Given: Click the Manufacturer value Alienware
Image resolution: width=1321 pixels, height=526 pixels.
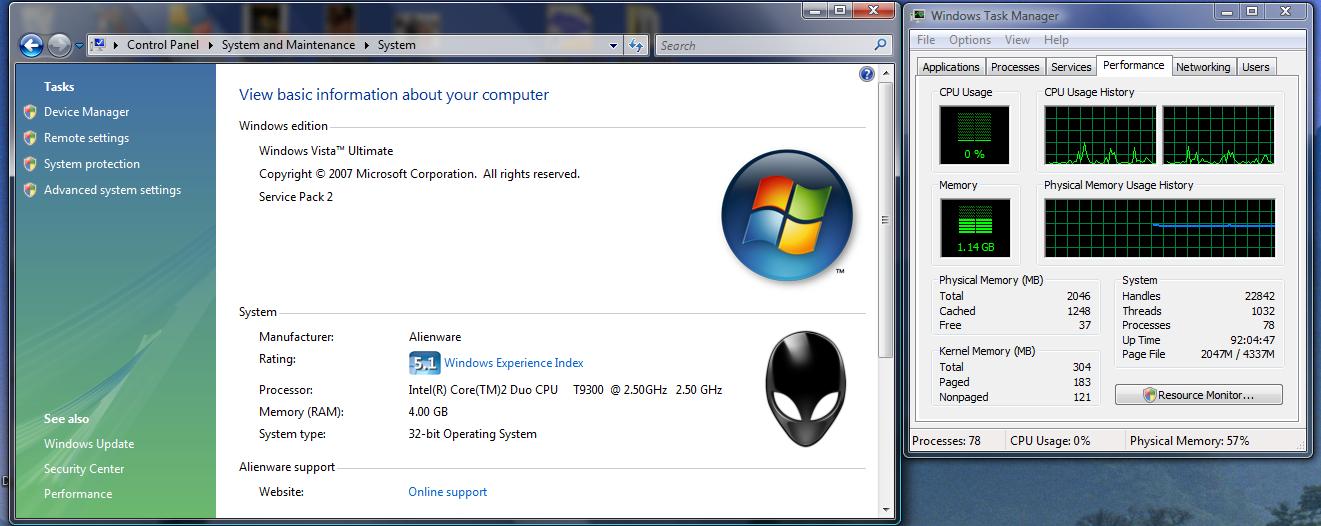Looking at the screenshot, I should pos(435,337).
